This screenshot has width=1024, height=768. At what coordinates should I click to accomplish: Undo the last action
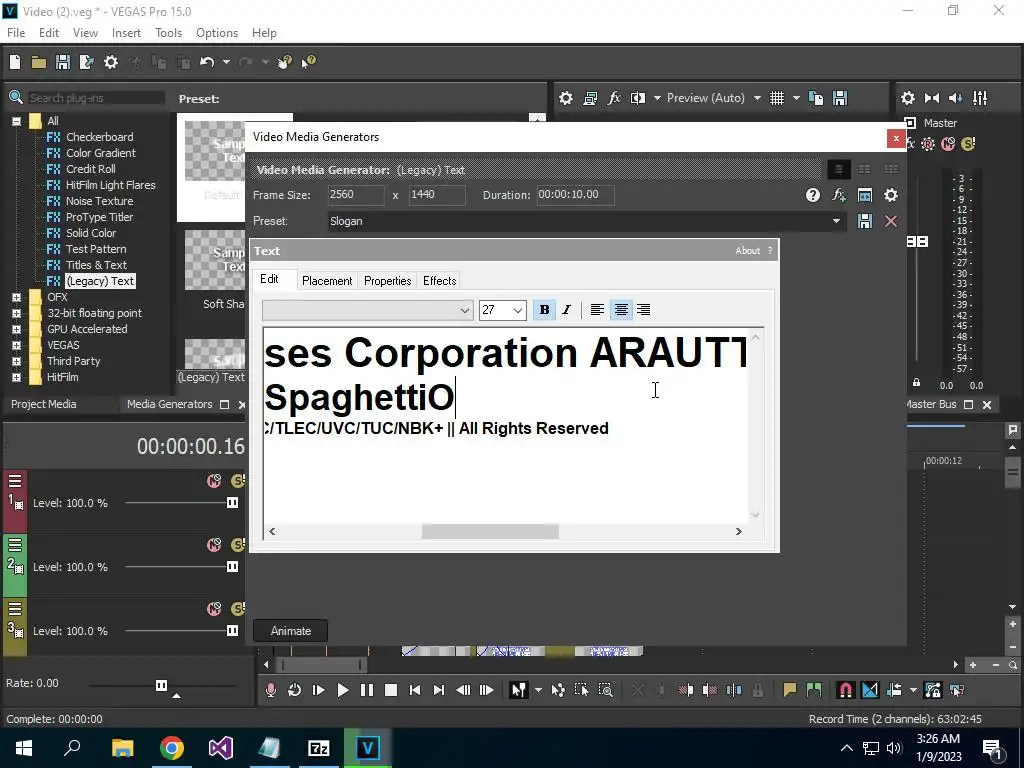point(207,62)
